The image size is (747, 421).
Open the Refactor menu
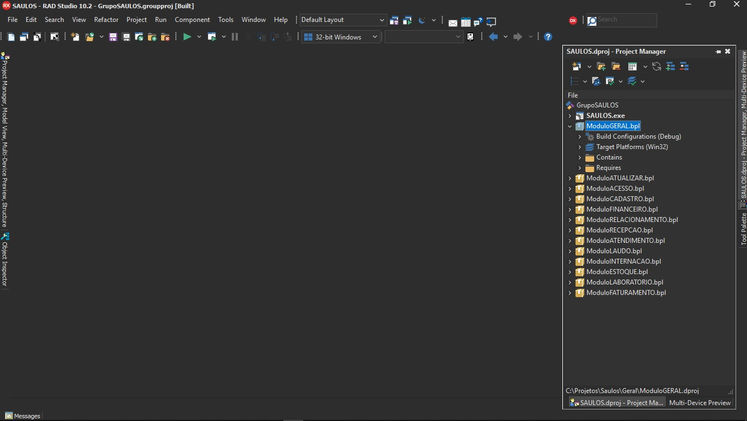coord(106,20)
